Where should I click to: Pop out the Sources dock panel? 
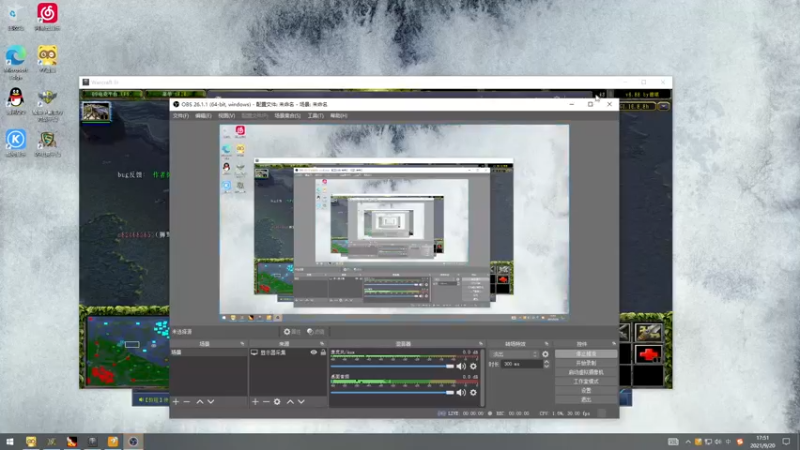(x=321, y=344)
